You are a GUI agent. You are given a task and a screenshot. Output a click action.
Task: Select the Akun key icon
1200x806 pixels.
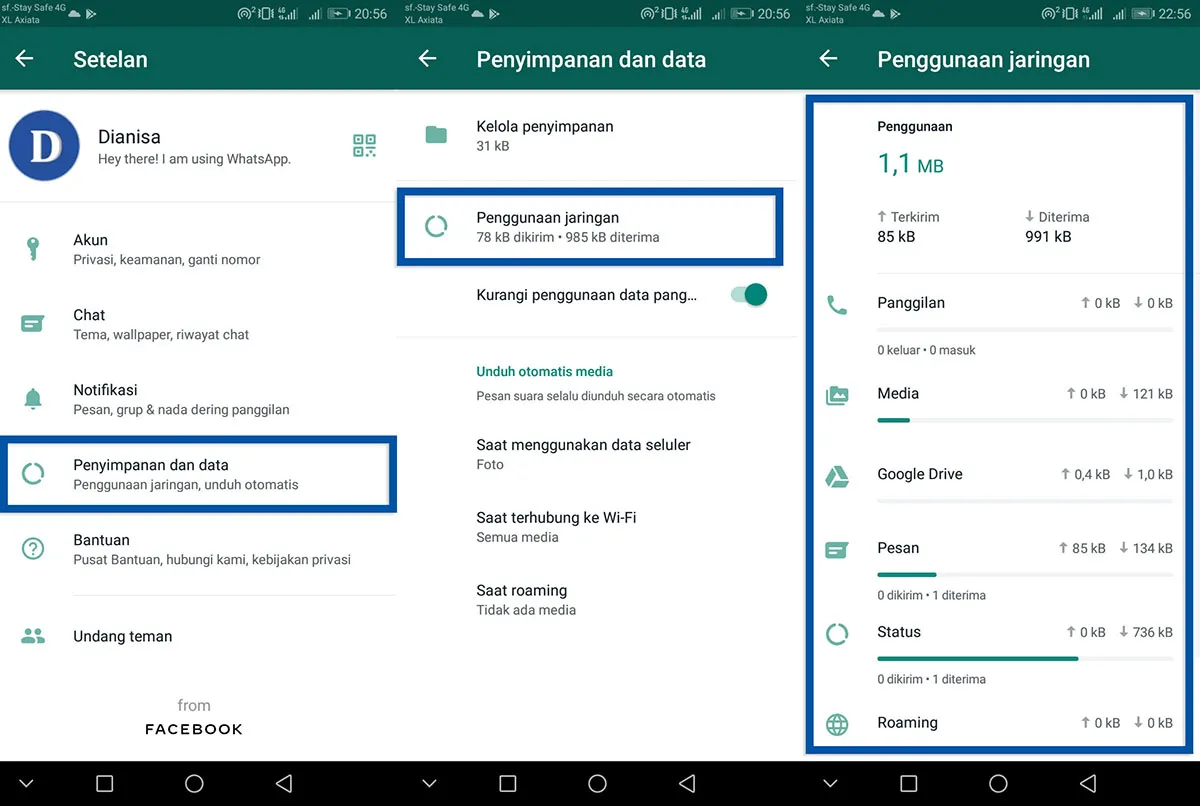[x=33, y=248]
